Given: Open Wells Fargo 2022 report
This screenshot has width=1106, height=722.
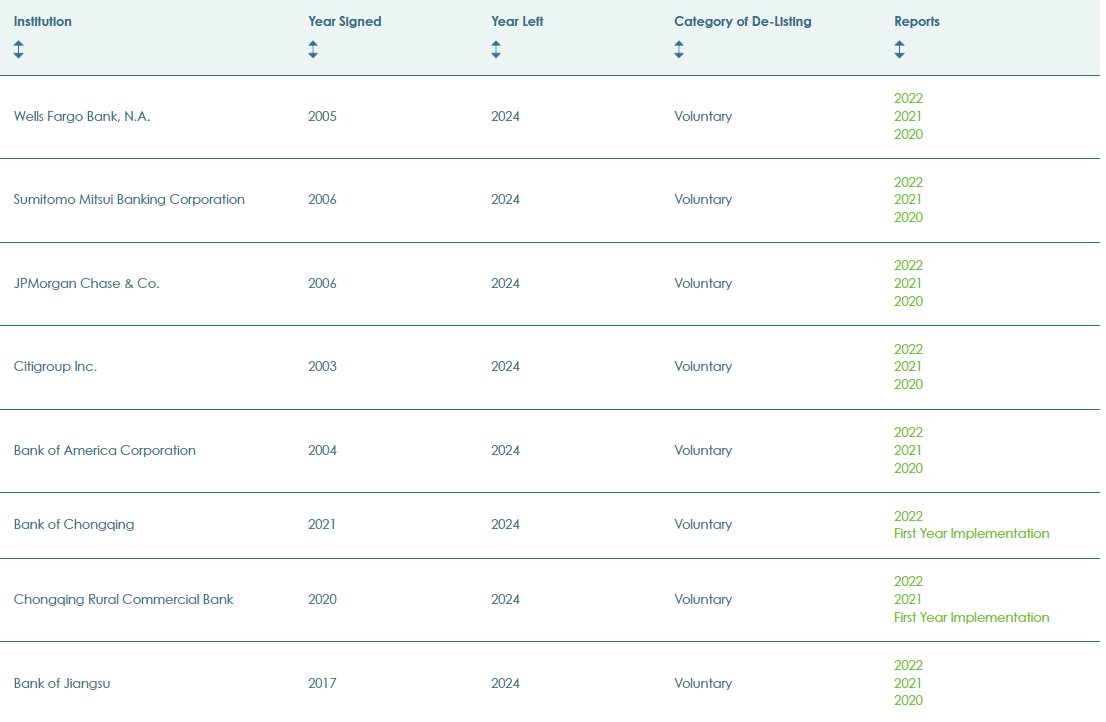Looking at the screenshot, I should click(x=908, y=99).
